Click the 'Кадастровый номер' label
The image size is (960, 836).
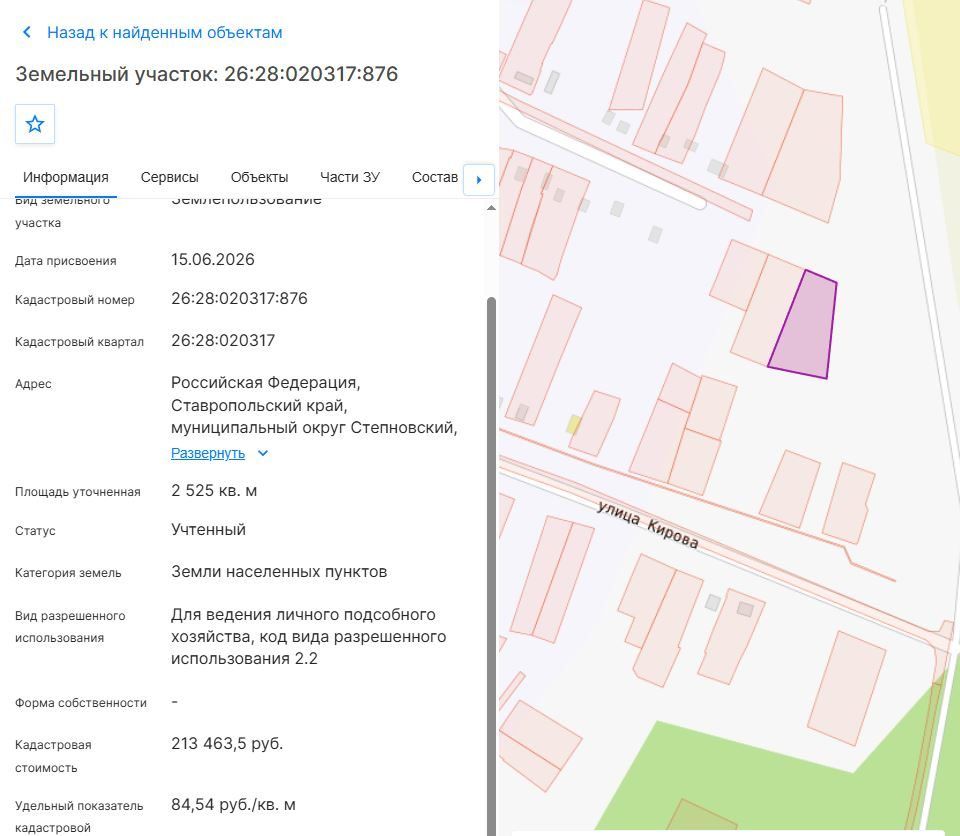click(x=75, y=300)
